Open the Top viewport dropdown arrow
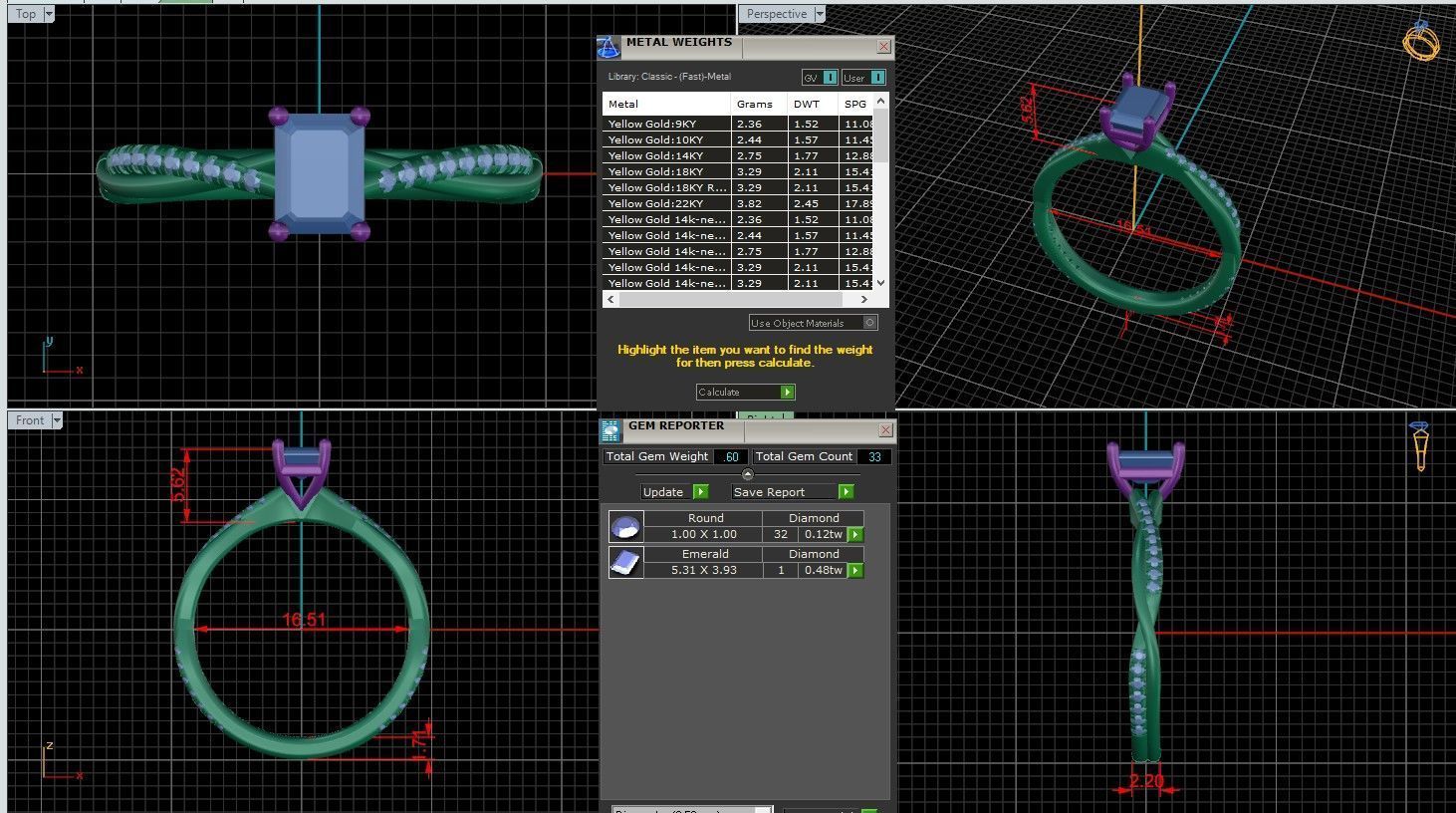The image size is (1456, 813). click(x=49, y=14)
